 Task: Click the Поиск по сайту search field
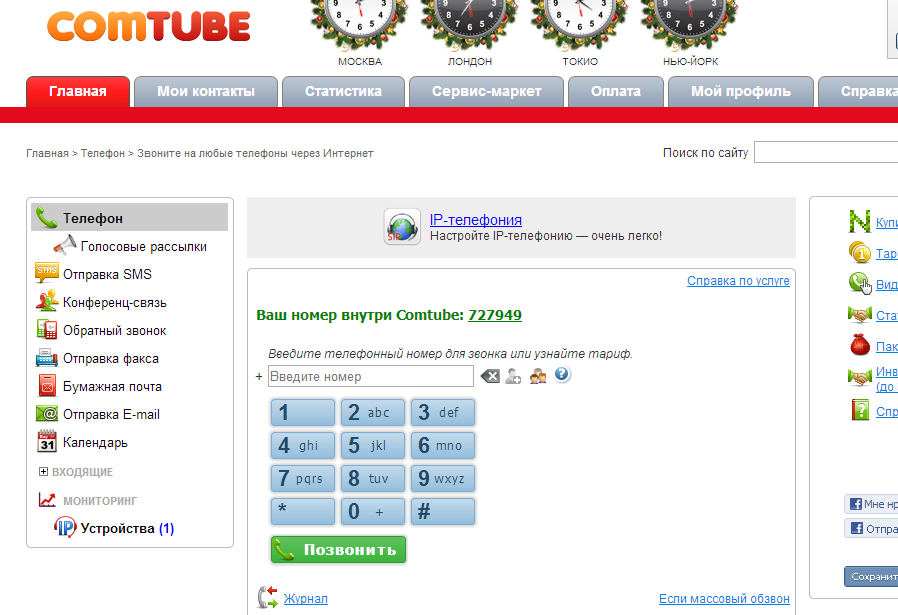point(826,152)
